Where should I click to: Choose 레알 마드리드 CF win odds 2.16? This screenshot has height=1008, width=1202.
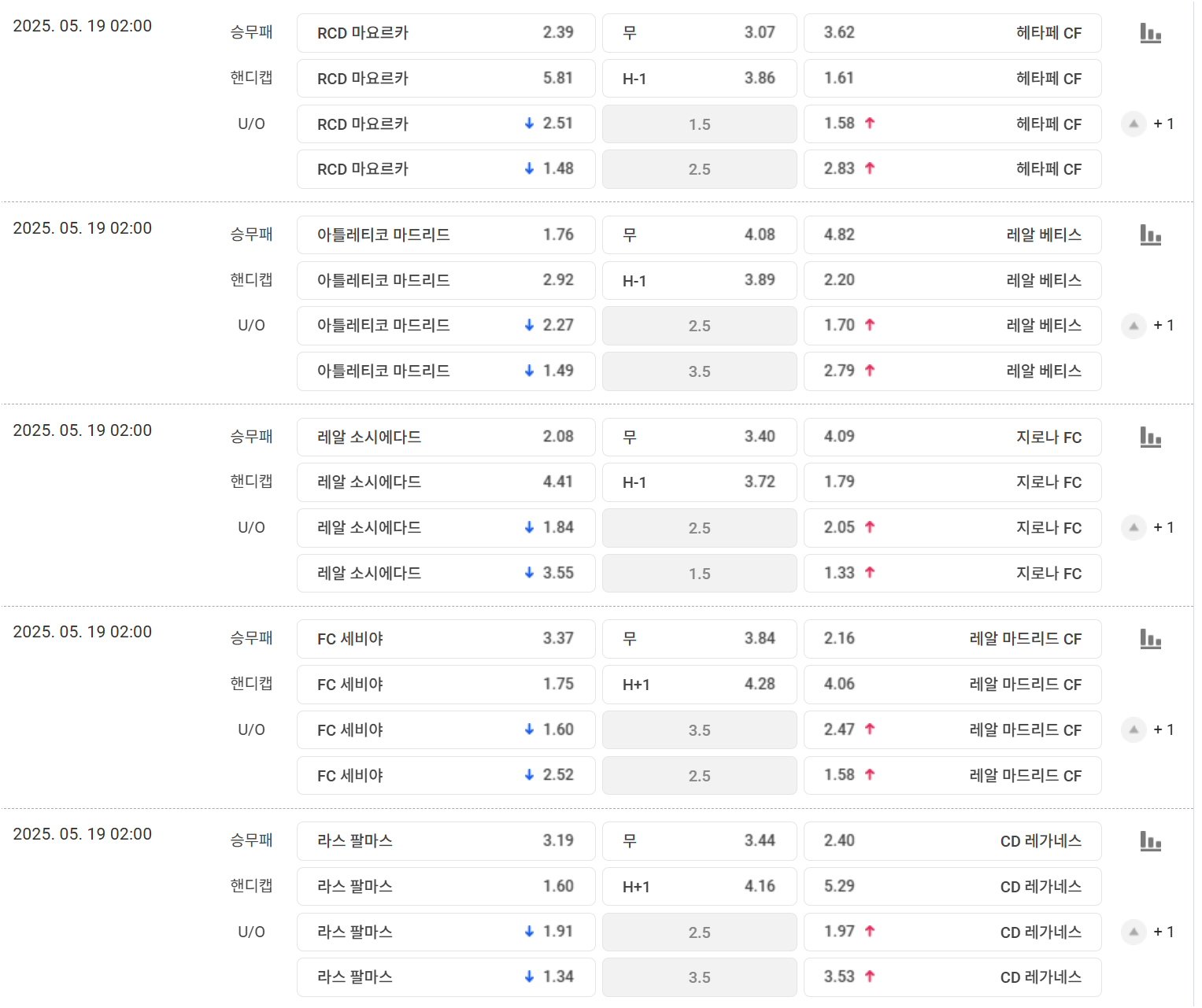point(952,639)
